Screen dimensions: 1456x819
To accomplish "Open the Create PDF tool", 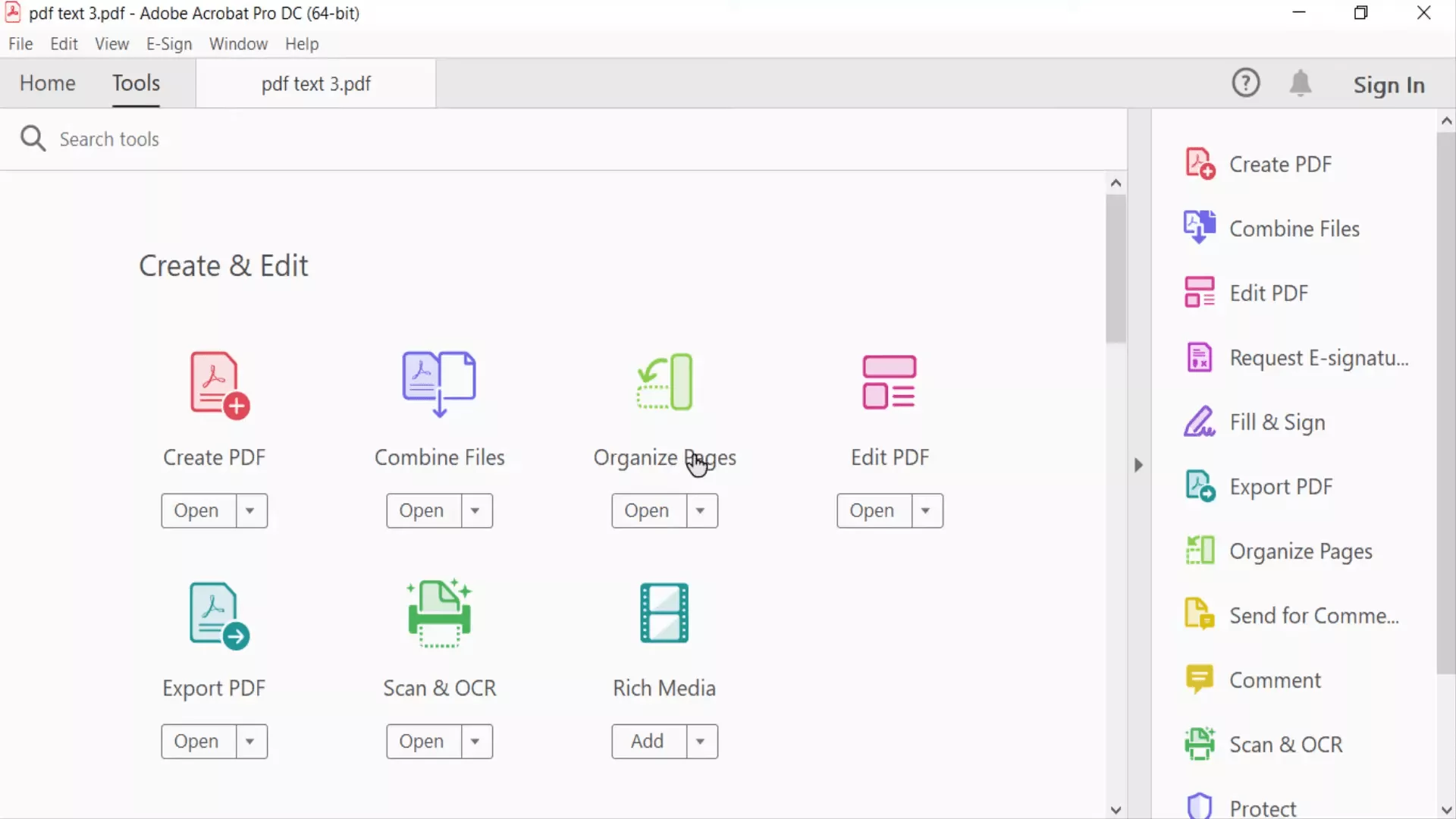I will 196,510.
